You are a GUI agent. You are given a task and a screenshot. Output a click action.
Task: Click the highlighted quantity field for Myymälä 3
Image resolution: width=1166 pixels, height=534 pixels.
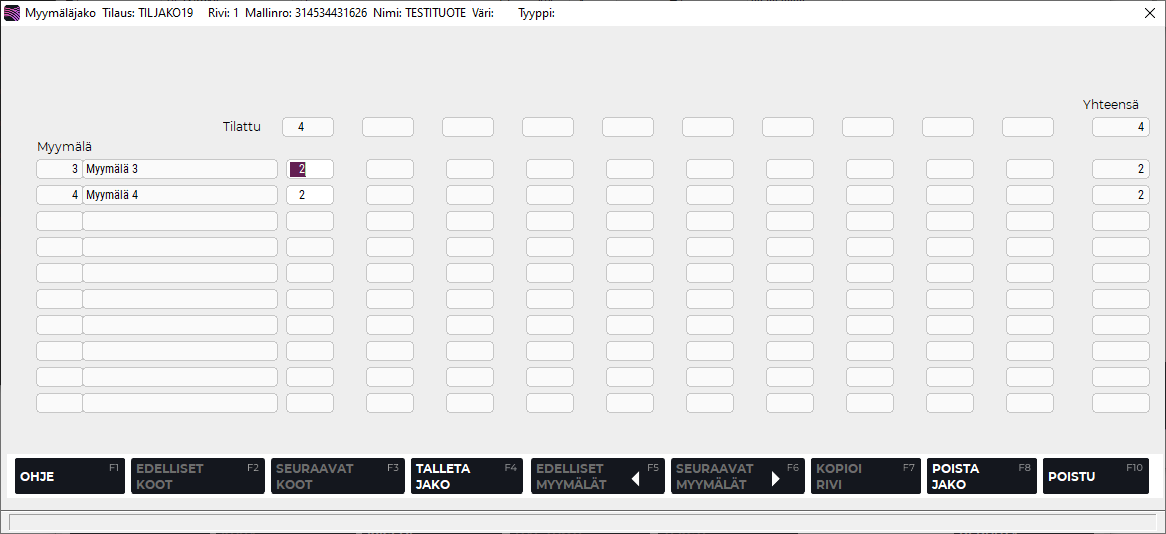[x=309, y=169]
